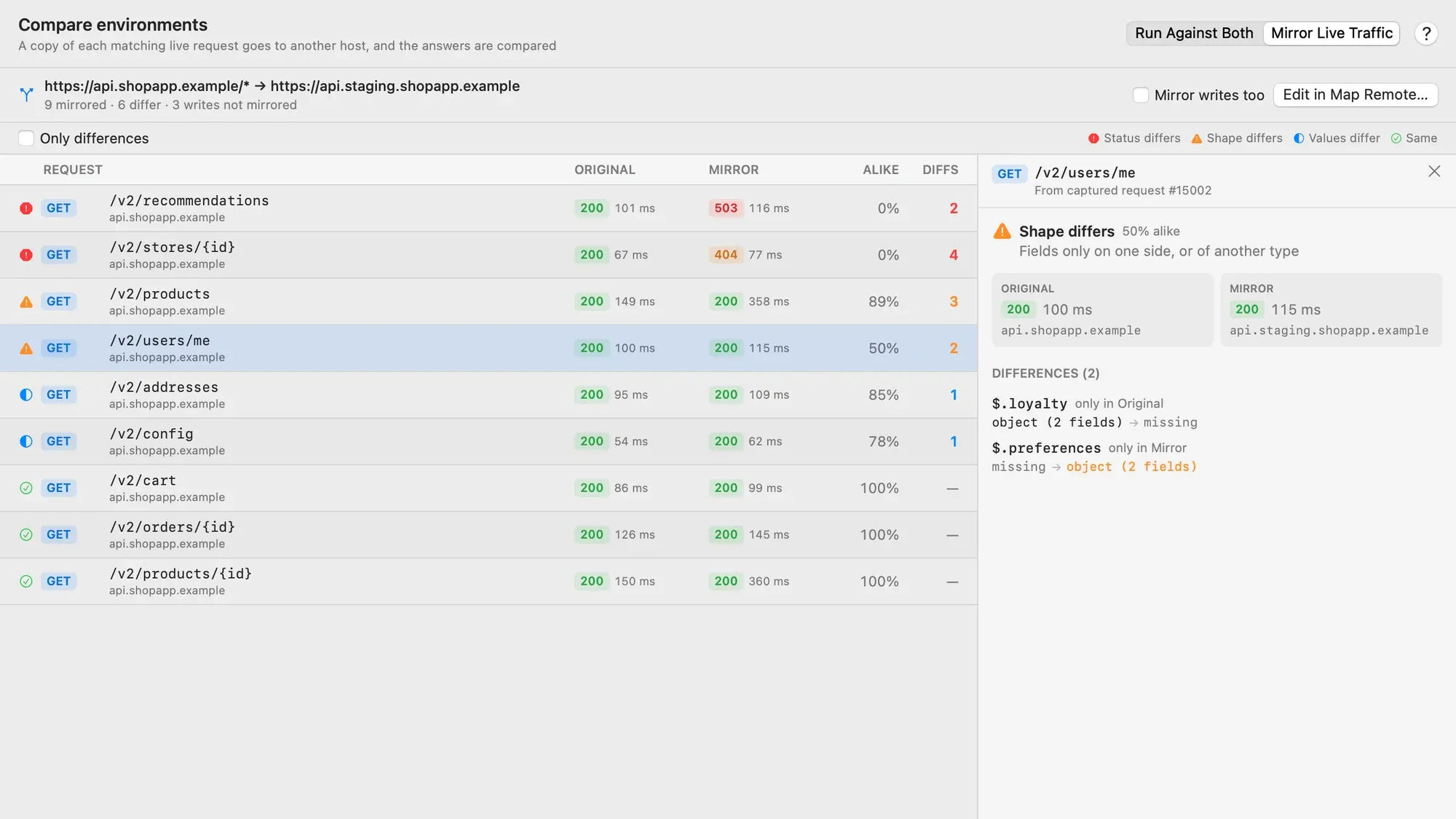Viewport: 1456px width, 819px height.
Task: Click the 503 mirror status badge
Action: point(726,208)
